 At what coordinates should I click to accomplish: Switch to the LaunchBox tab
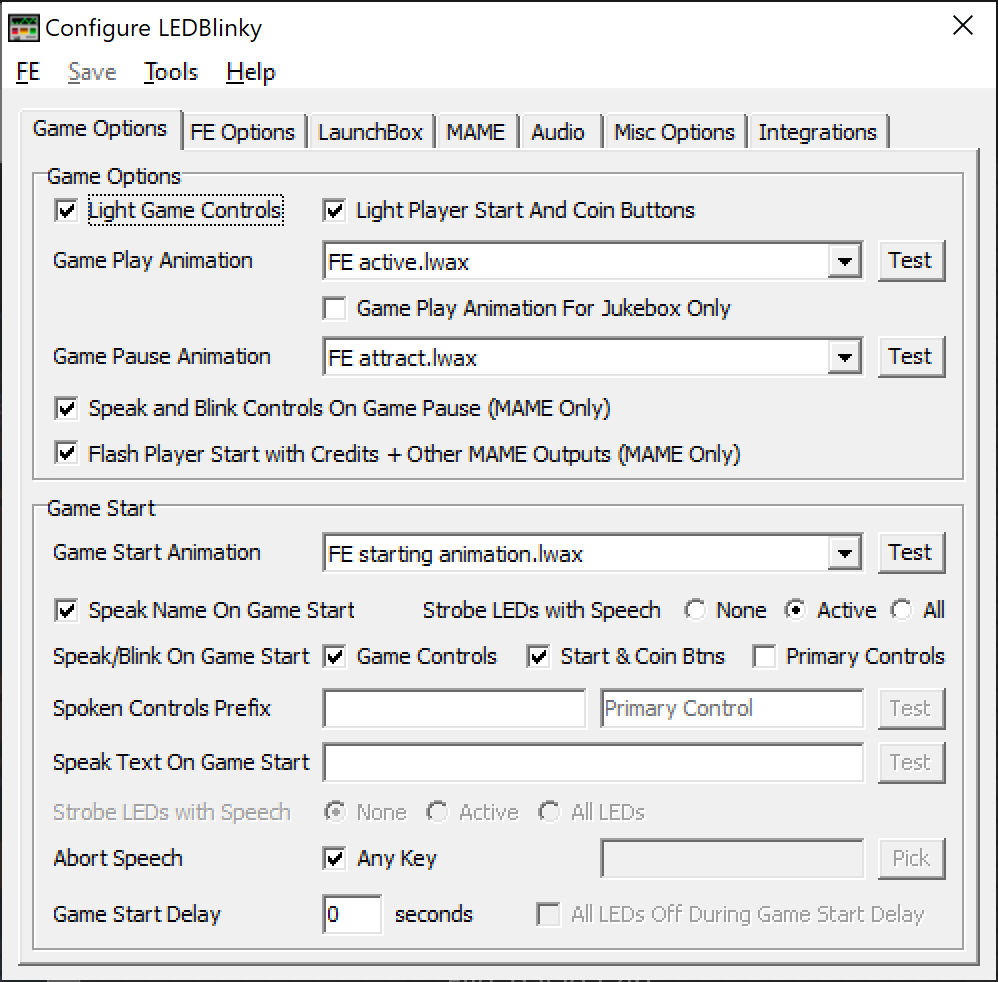pos(370,132)
